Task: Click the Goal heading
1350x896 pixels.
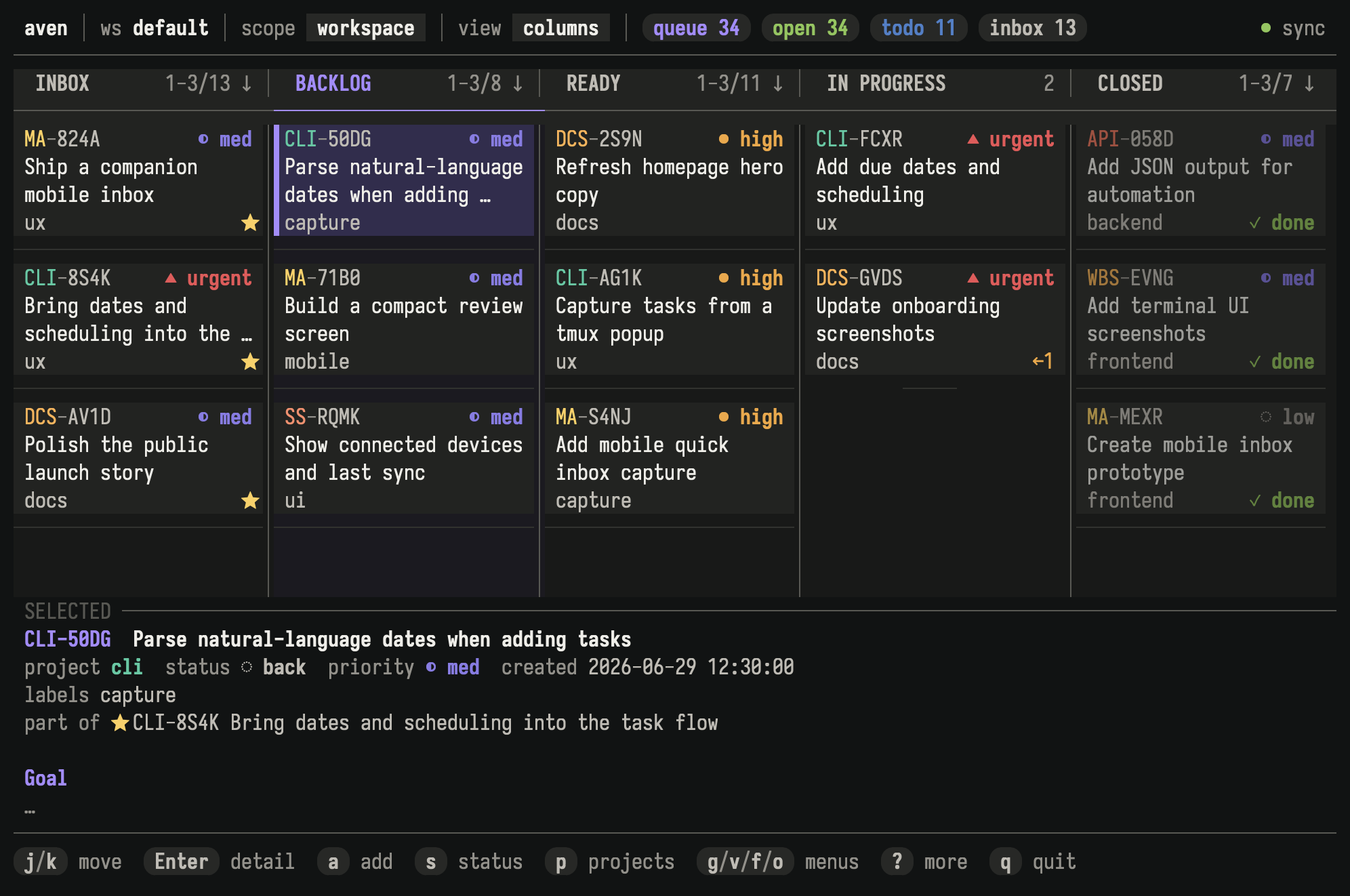Action: (46, 778)
